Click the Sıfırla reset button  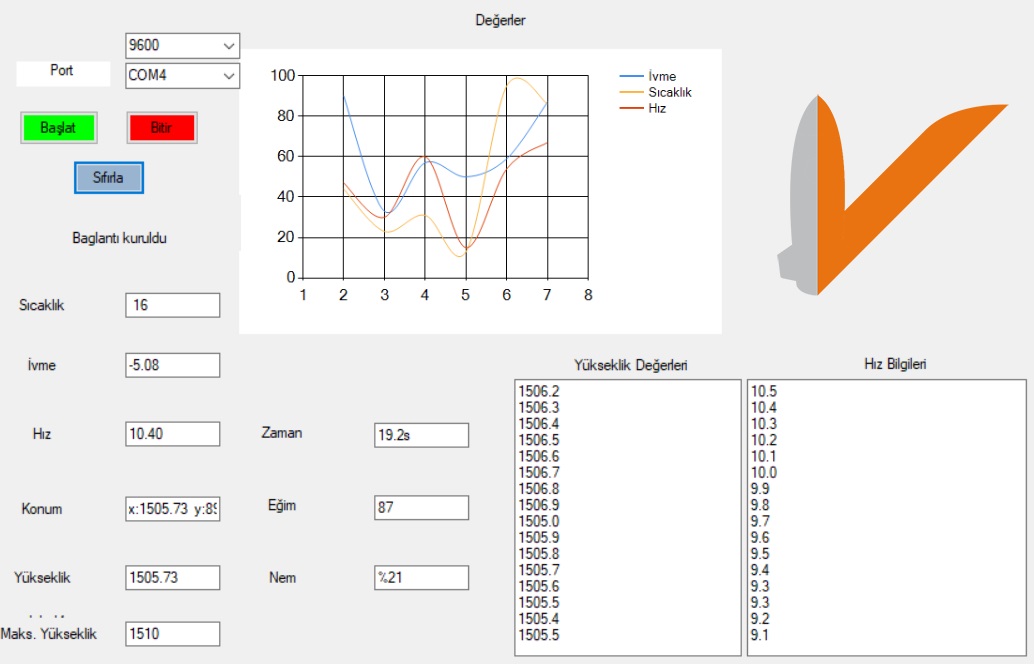point(109,177)
